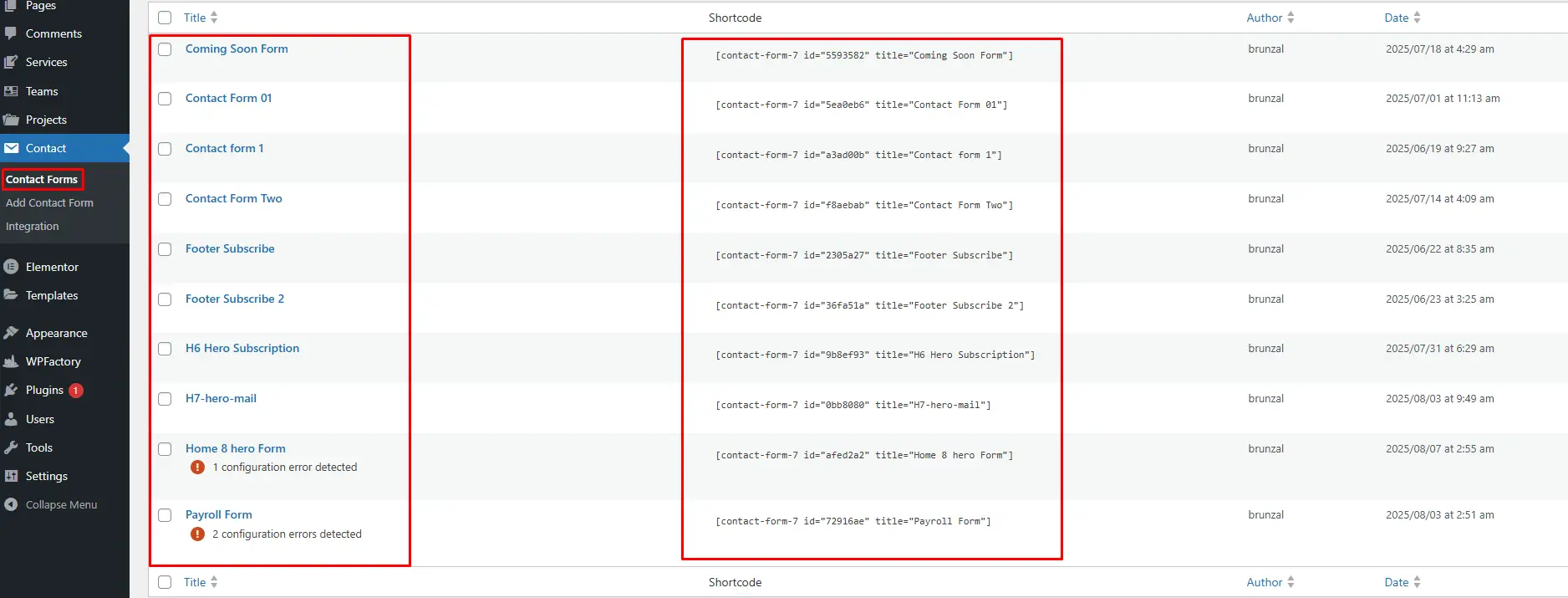Open the Footer Subscribe 2 title link

pos(235,299)
